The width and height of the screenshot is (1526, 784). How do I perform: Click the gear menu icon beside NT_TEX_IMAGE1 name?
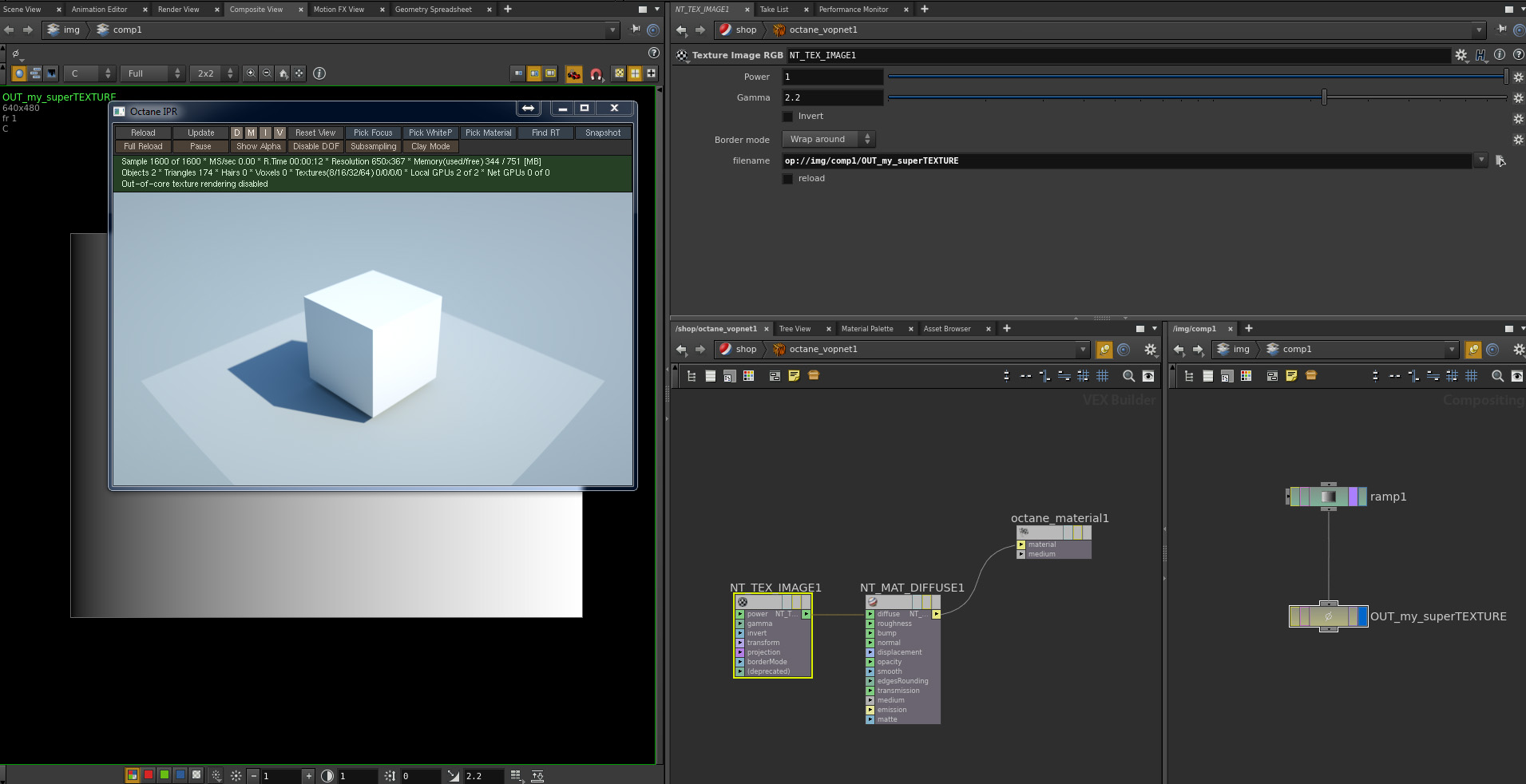point(1461,55)
